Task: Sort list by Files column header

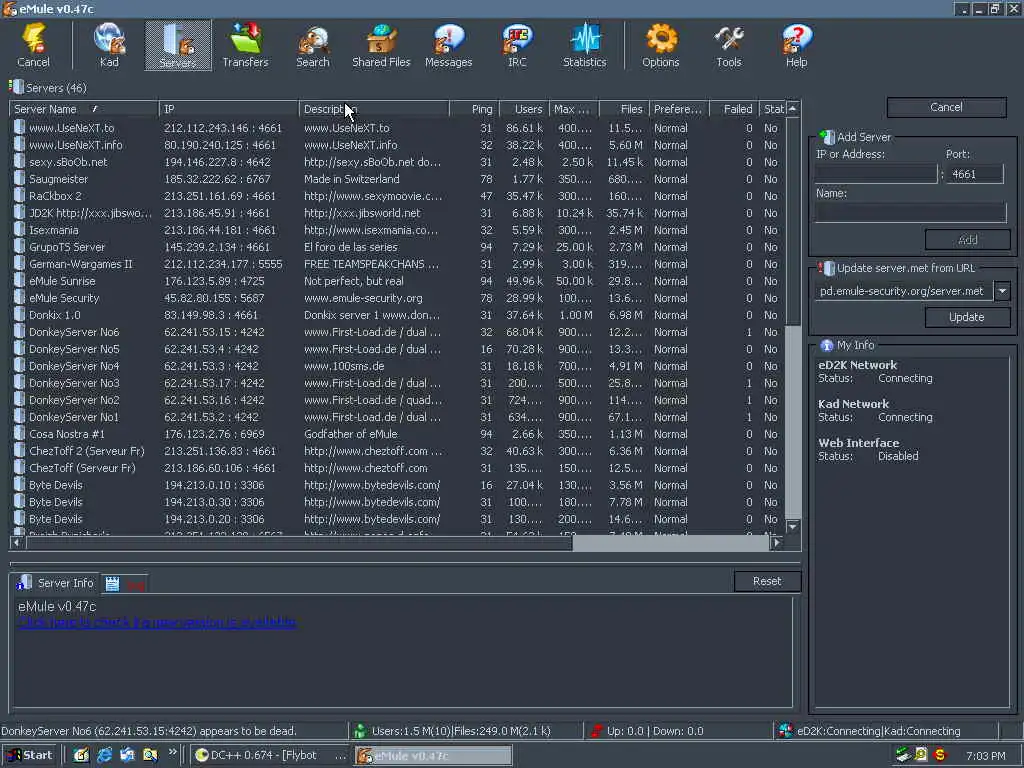Action: [x=624, y=109]
